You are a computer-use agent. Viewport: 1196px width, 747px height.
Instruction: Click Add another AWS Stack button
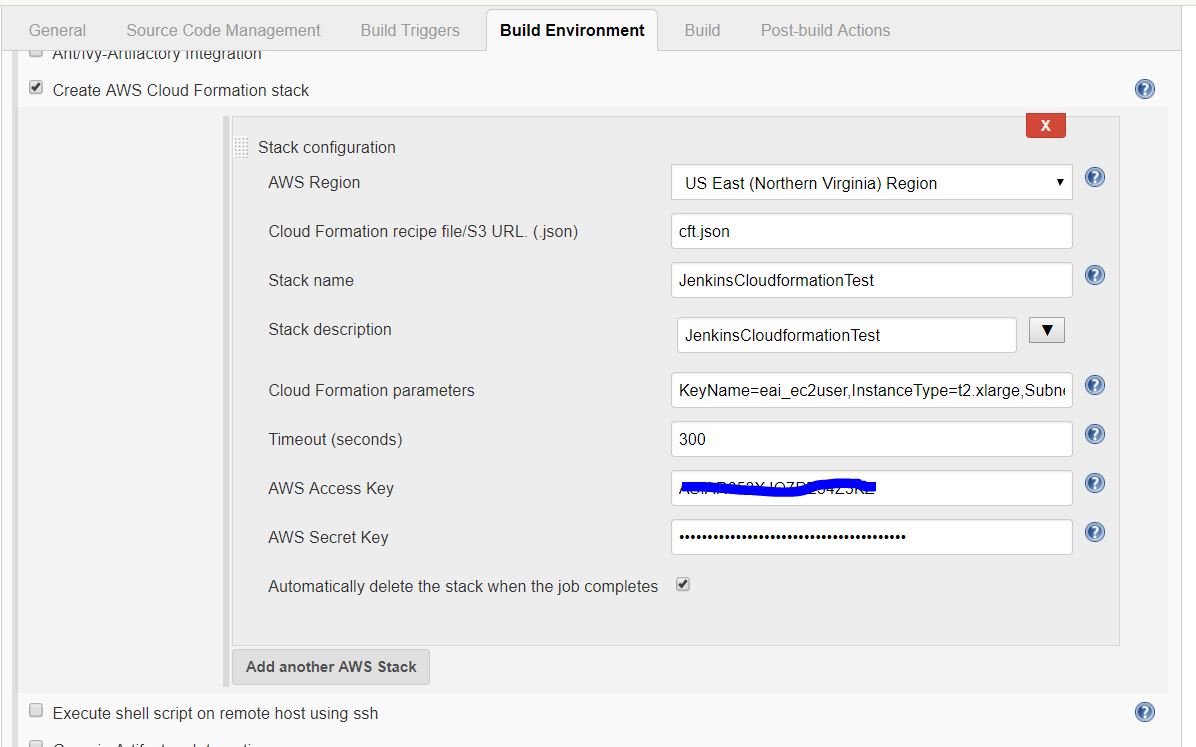pos(331,667)
